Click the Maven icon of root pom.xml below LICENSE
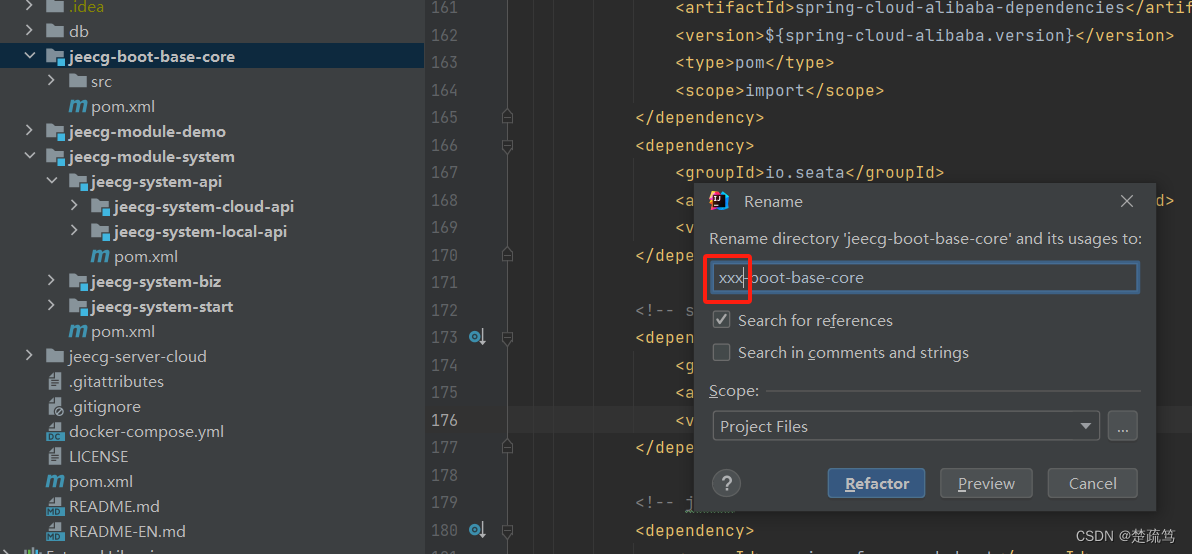 point(55,481)
